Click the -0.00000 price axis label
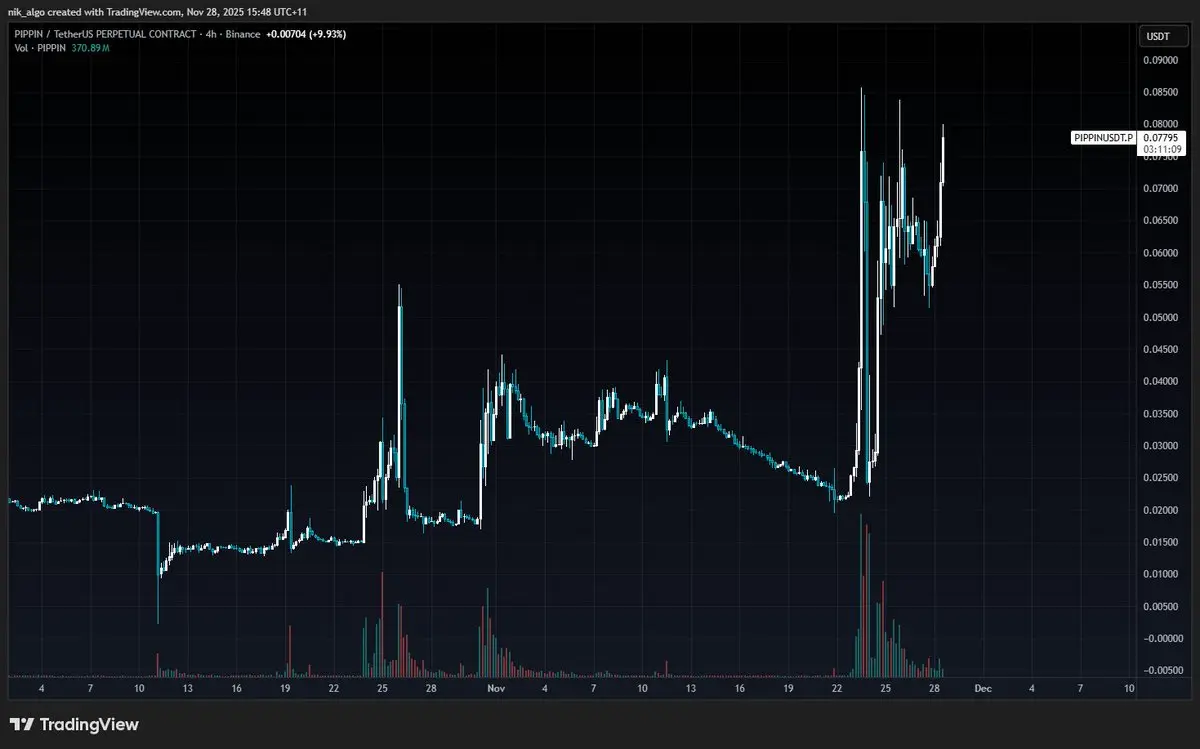The height and width of the screenshot is (749, 1200). click(x=1161, y=638)
